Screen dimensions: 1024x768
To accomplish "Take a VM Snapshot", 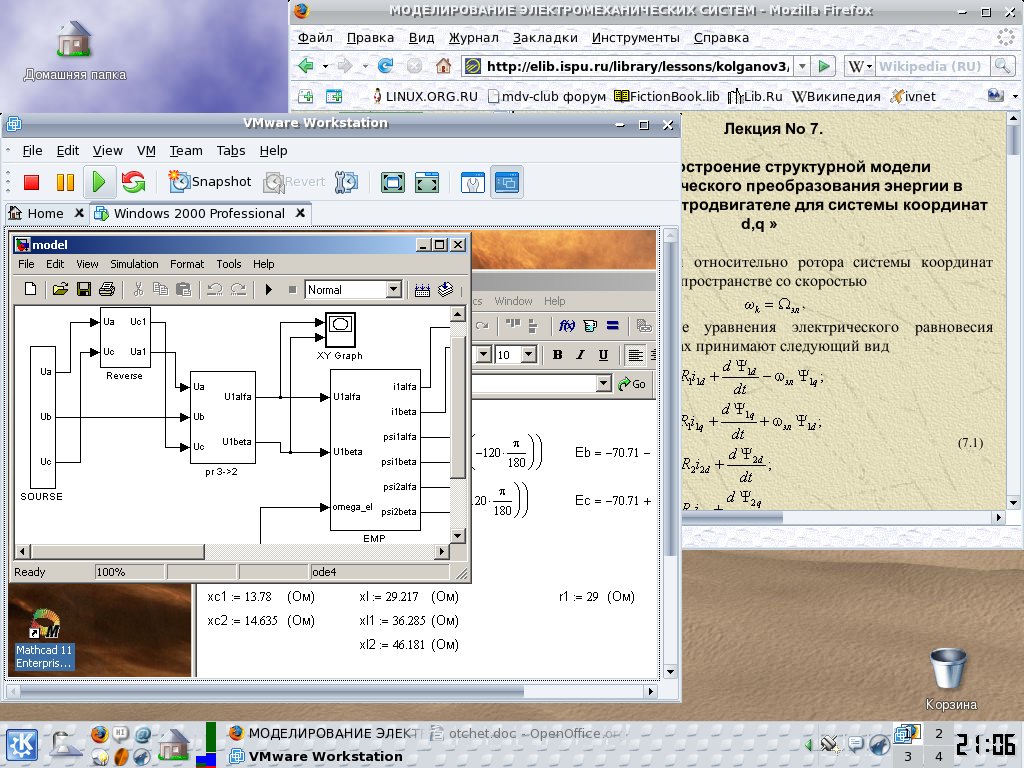I will (210, 182).
